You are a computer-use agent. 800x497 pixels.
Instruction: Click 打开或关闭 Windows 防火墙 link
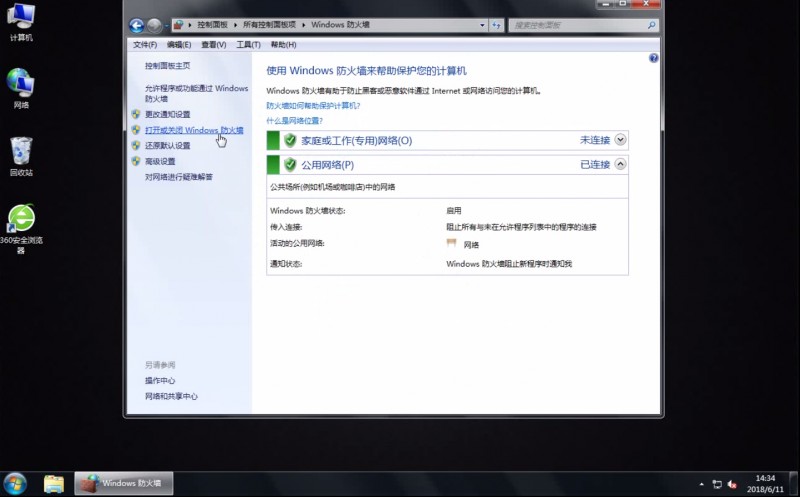(x=194, y=130)
